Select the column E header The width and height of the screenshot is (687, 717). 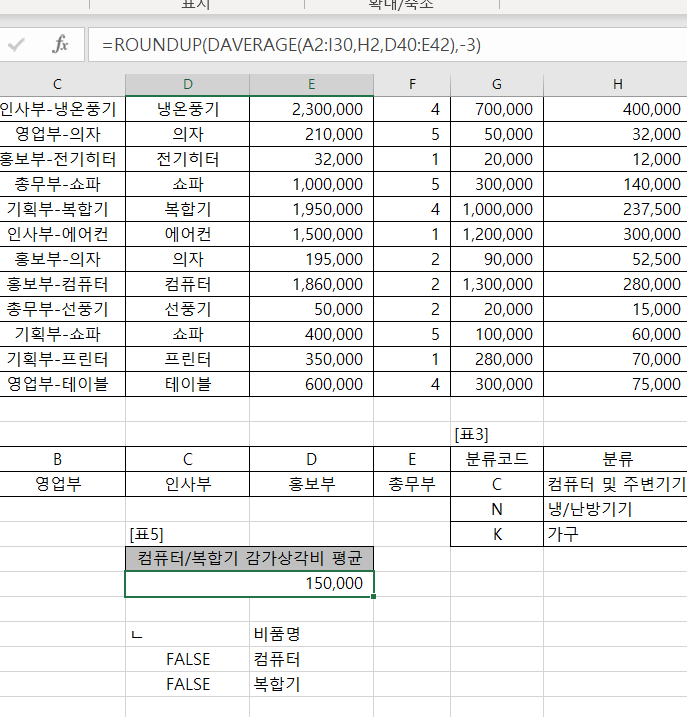[312, 84]
